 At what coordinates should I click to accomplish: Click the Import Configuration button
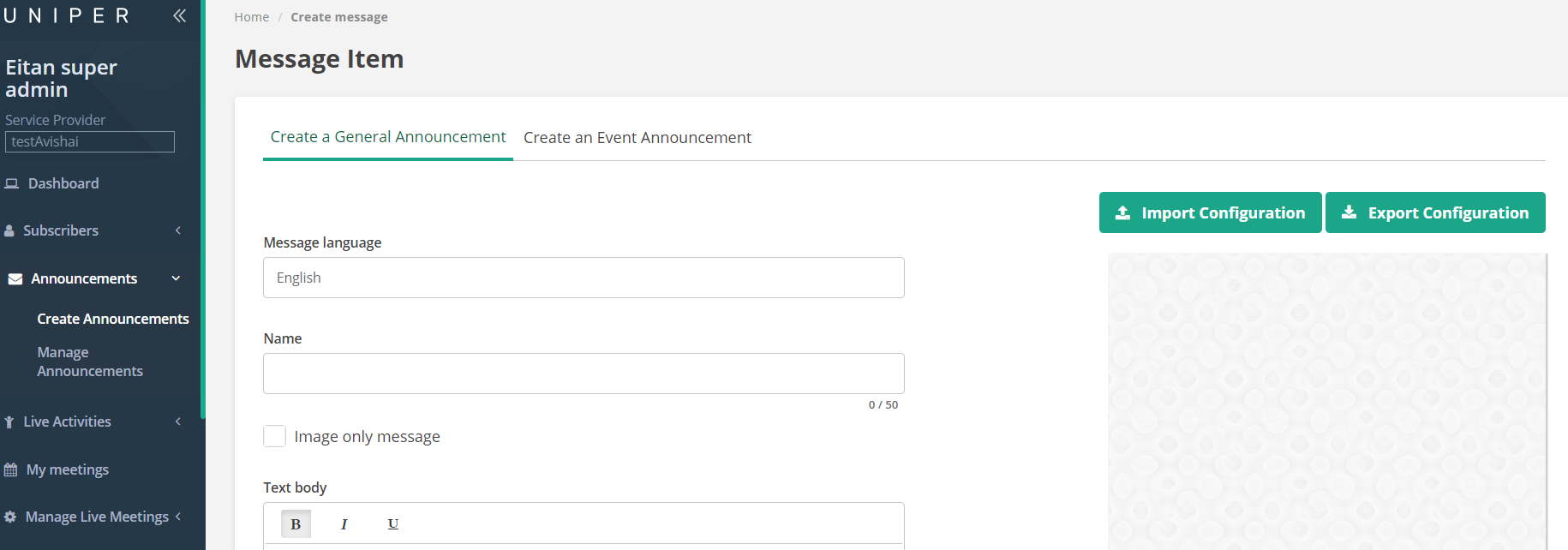click(1210, 212)
